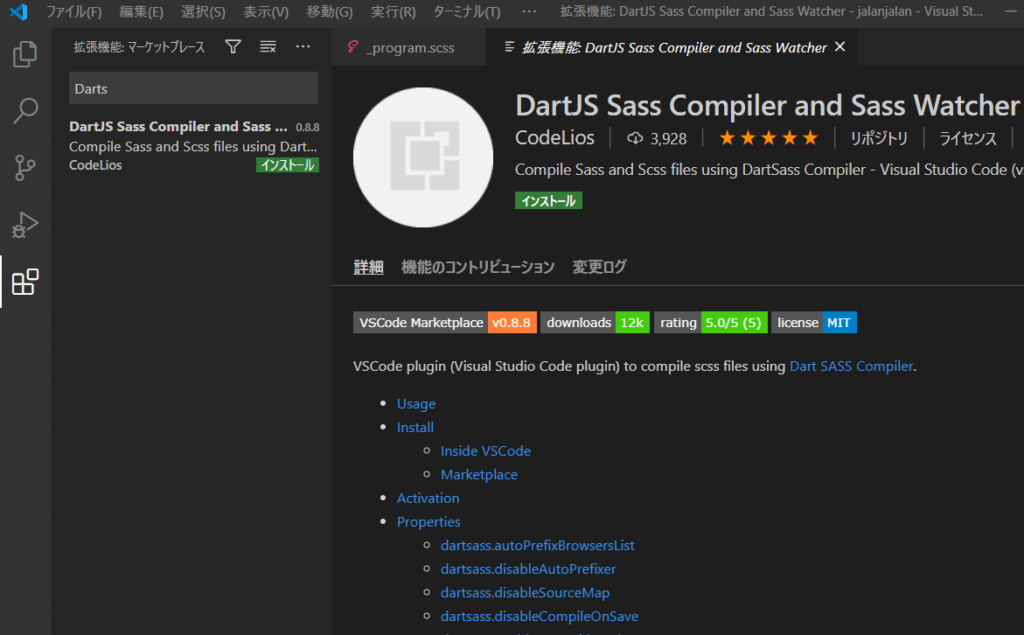The width and height of the screenshot is (1024, 635).
Task: Click the Darts search input field
Action: 193,88
